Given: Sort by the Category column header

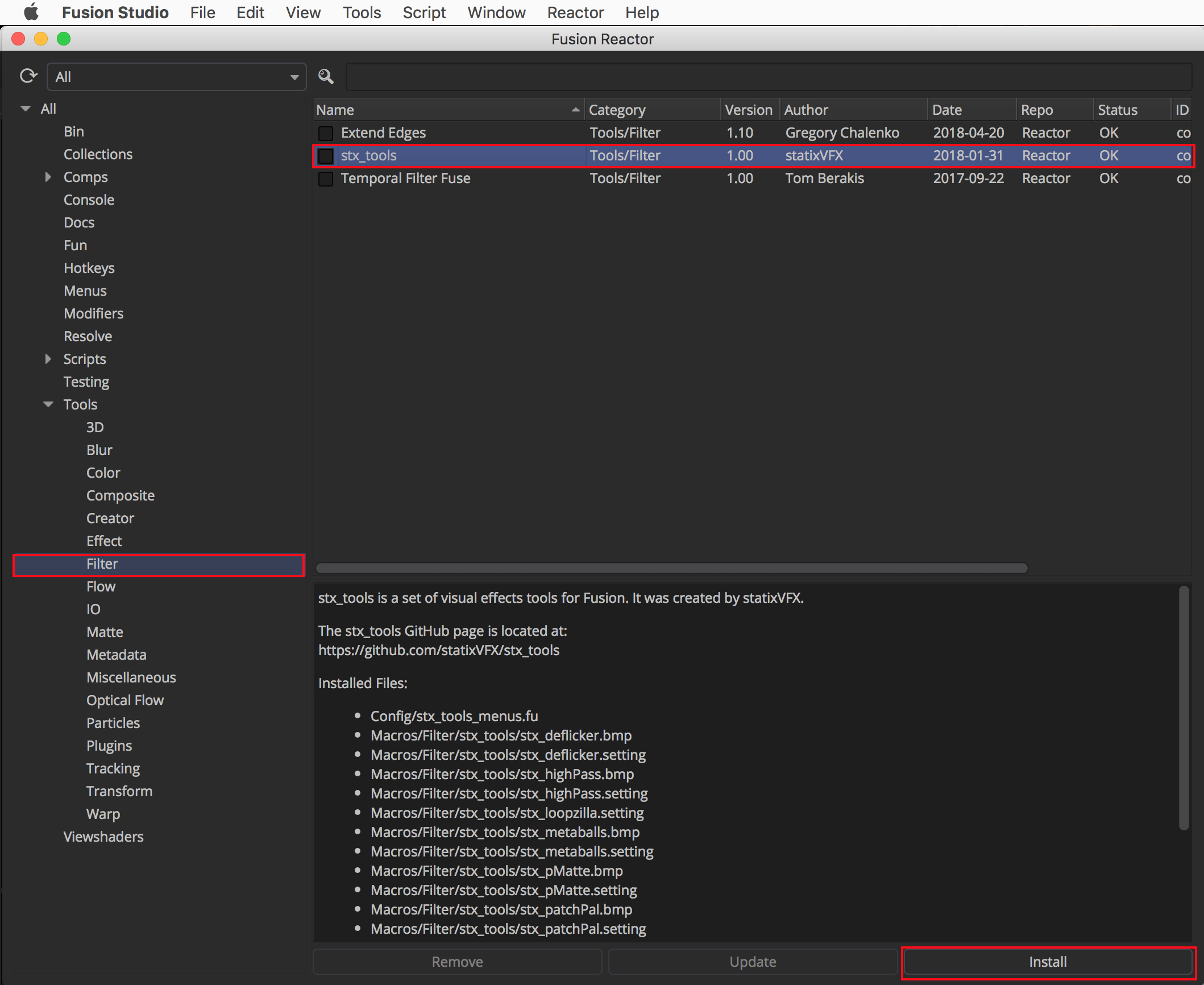Looking at the screenshot, I should 653,110.
